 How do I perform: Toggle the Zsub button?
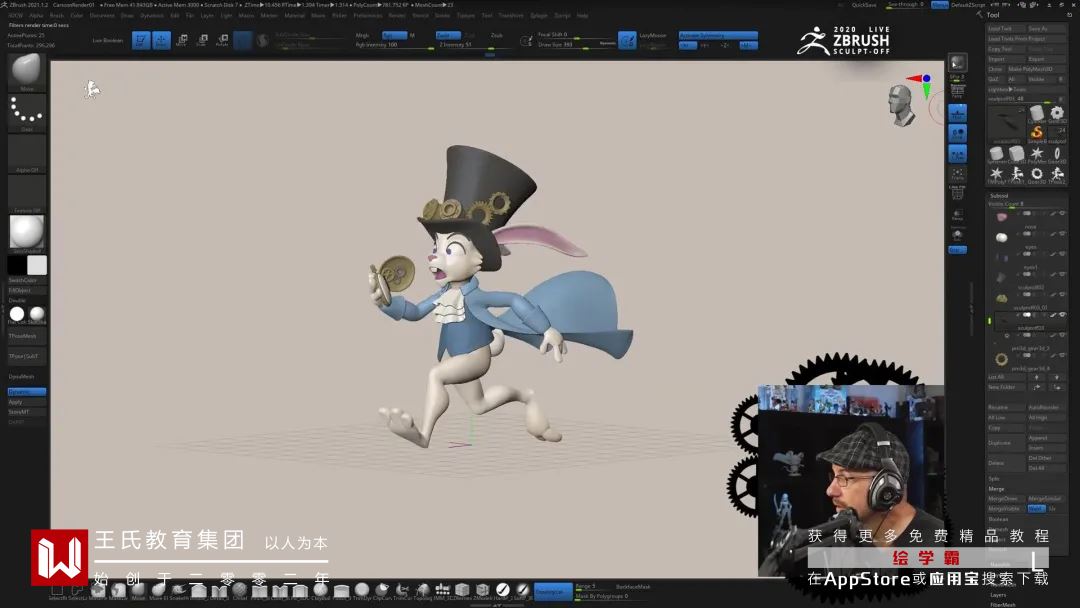[x=497, y=35]
